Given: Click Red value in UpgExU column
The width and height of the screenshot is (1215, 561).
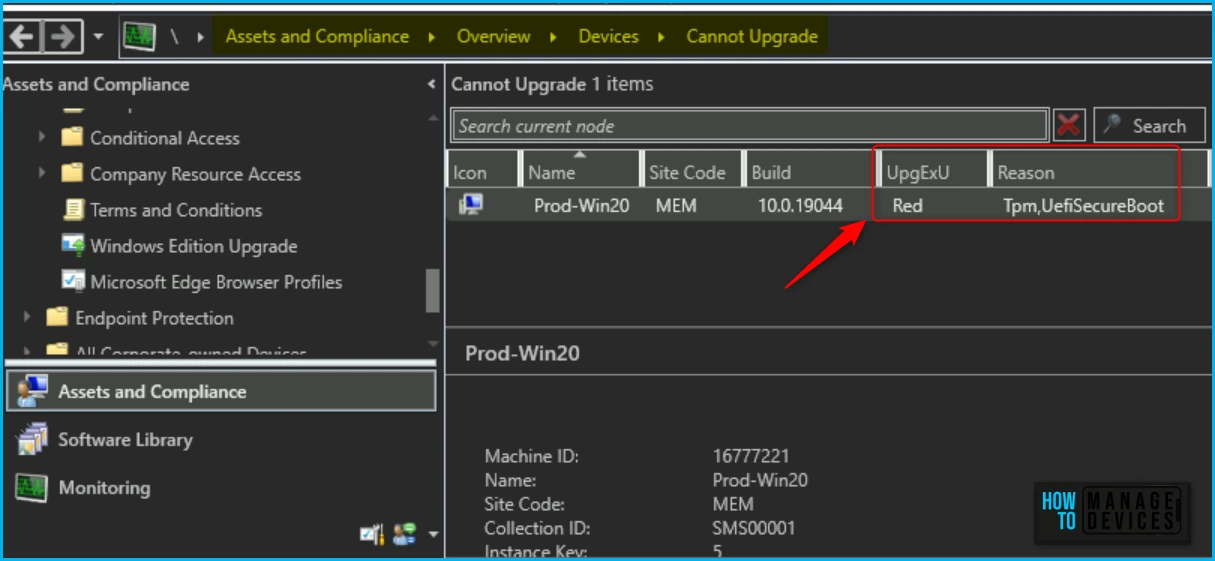Looking at the screenshot, I should (x=907, y=206).
